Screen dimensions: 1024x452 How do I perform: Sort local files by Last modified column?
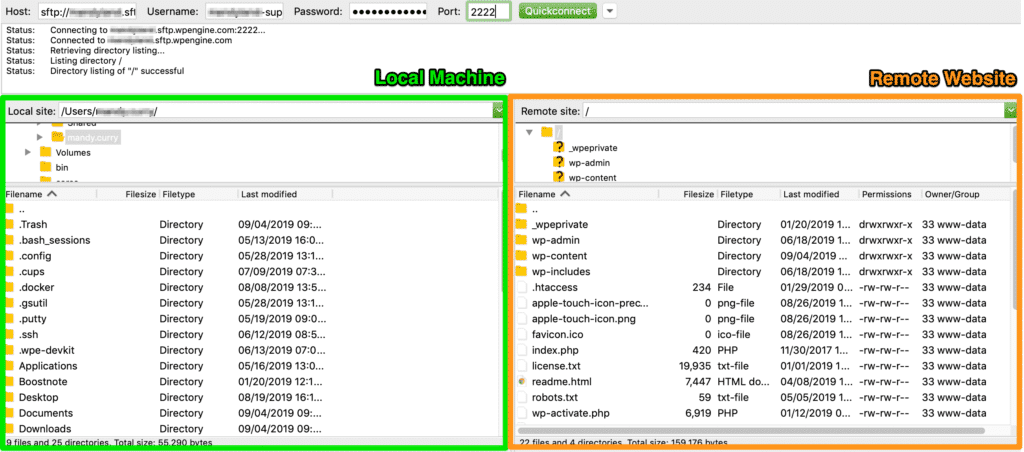coord(268,194)
